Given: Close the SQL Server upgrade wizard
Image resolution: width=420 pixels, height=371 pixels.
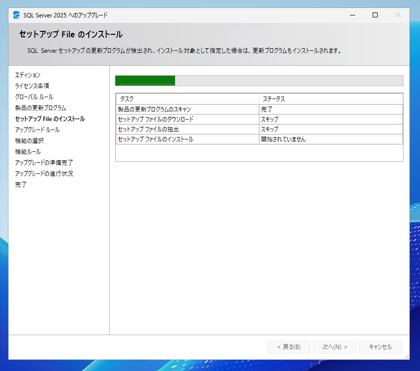Looking at the screenshot, I should pyautogui.click(x=398, y=15).
